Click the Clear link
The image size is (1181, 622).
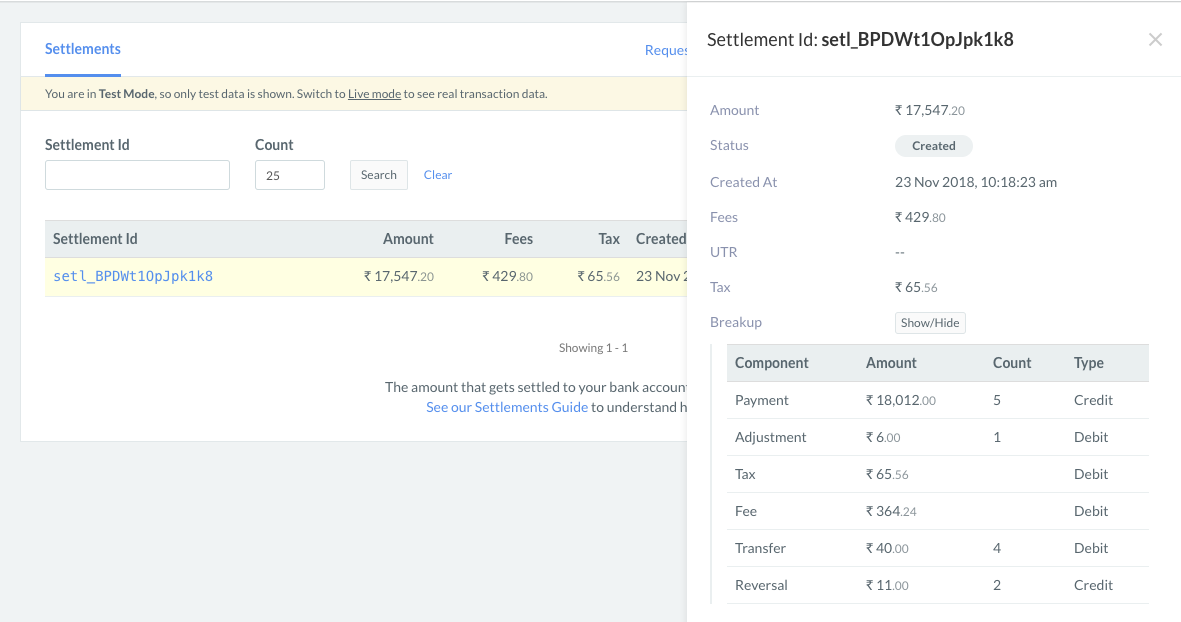(437, 174)
